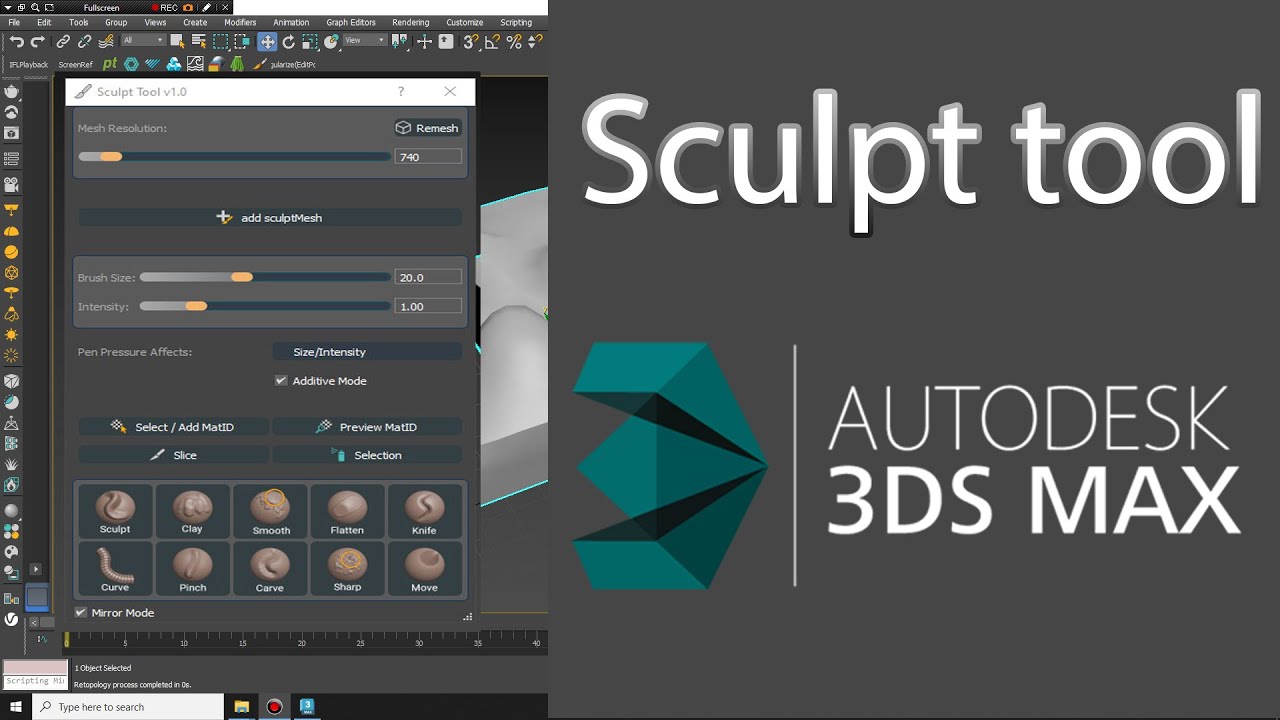
Task: Click the Slice button
Action: pyautogui.click(x=173, y=455)
